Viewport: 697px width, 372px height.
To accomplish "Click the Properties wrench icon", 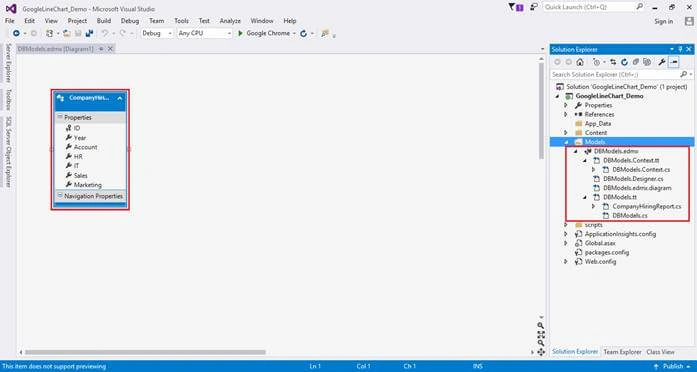I will 662,62.
